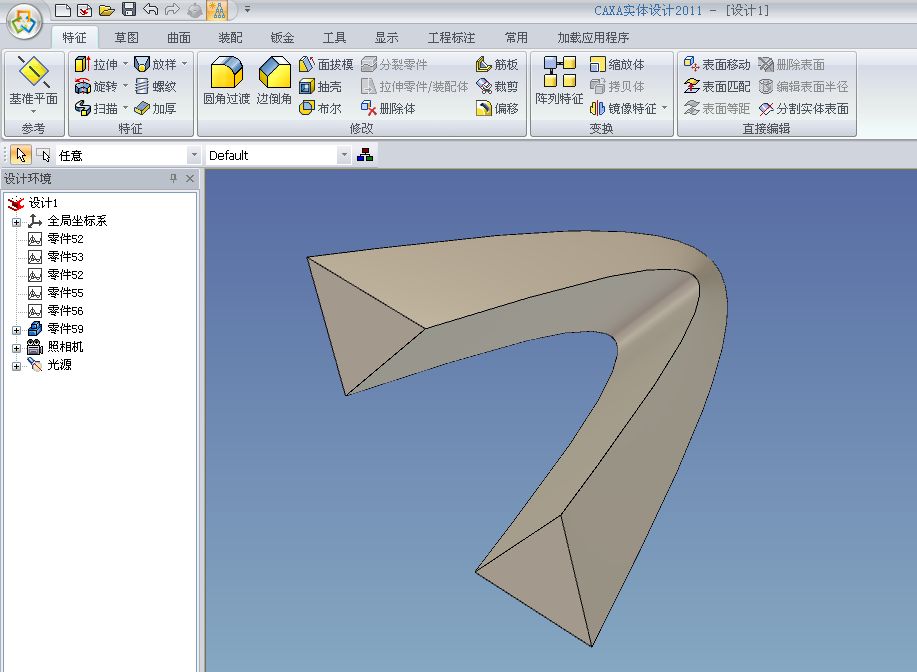Open the Default configuration dropdown
This screenshot has height=672, width=917.
344,156
